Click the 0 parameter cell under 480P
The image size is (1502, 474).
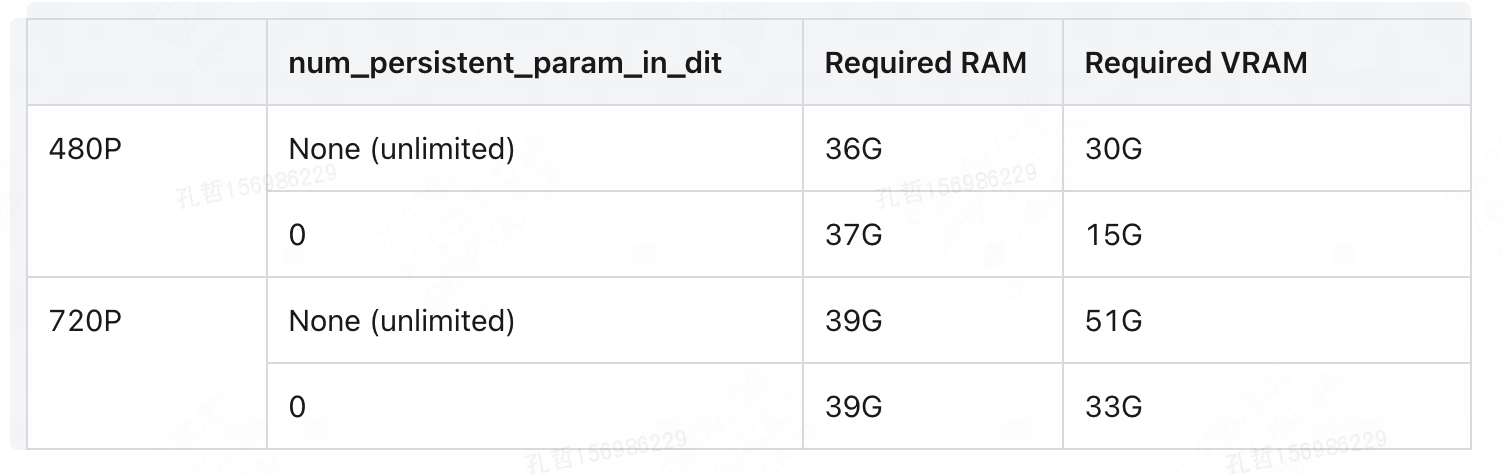[x=297, y=235]
